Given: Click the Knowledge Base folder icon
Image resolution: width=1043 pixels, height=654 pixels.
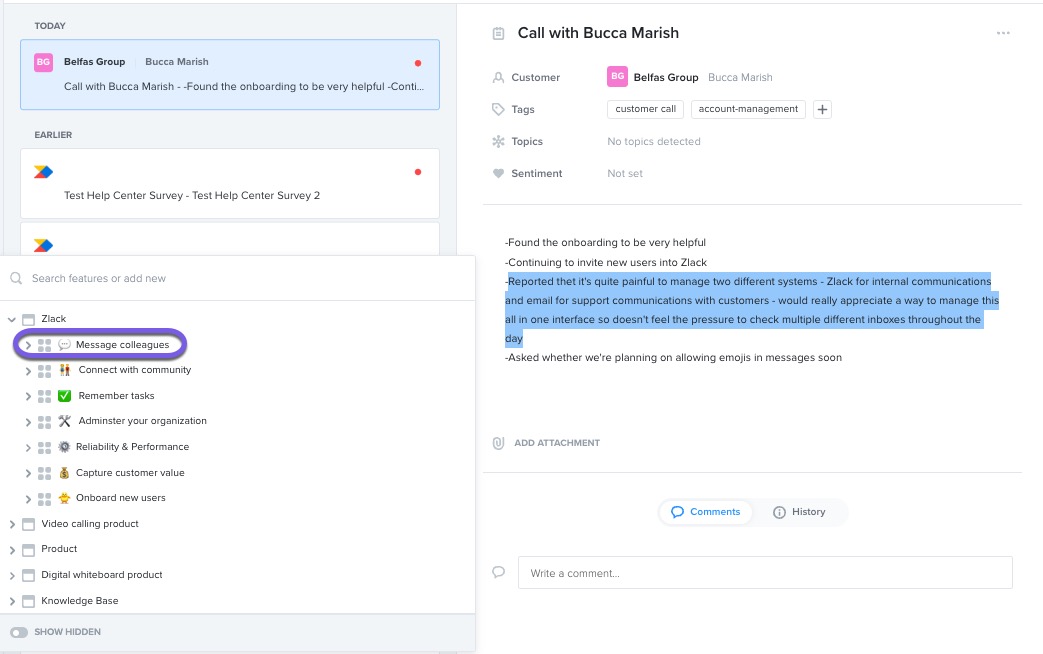Looking at the screenshot, I should click(29, 601).
